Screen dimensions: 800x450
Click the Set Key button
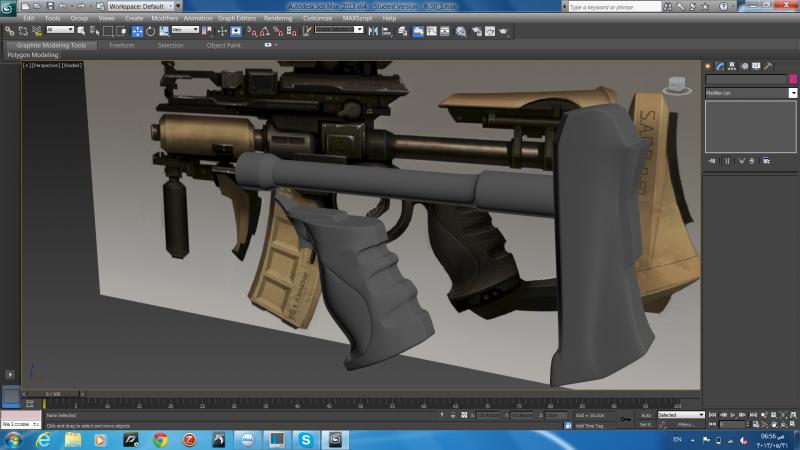646,424
